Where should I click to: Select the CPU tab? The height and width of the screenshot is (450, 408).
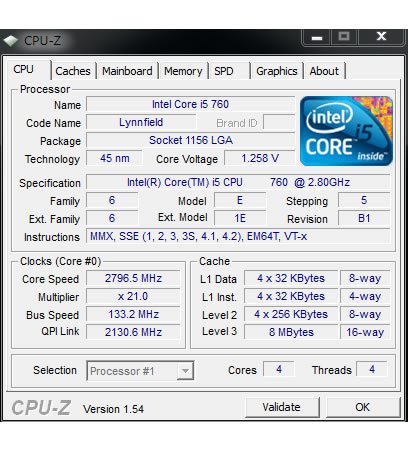(29, 70)
